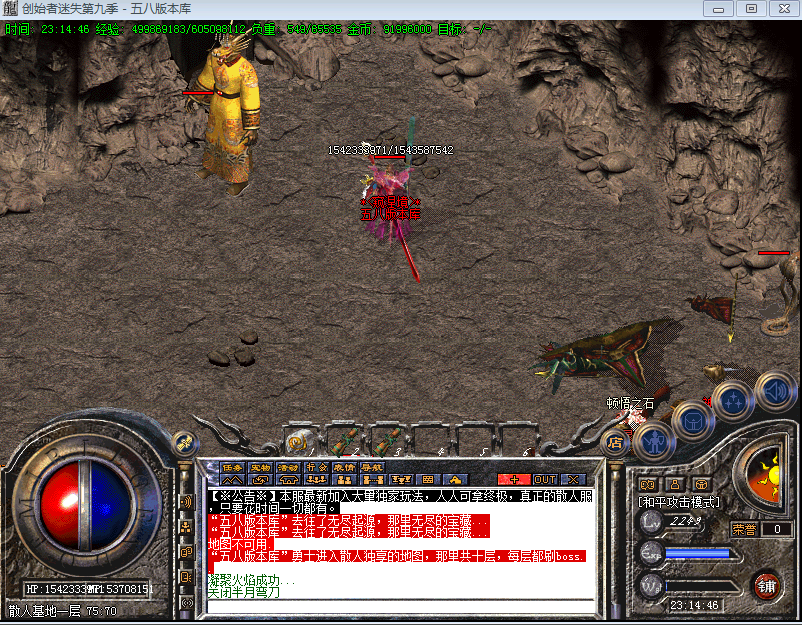Toggle the speaker-waves chat channel icon
Image resolution: width=802 pixels, height=625 pixels.
[x=186, y=502]
